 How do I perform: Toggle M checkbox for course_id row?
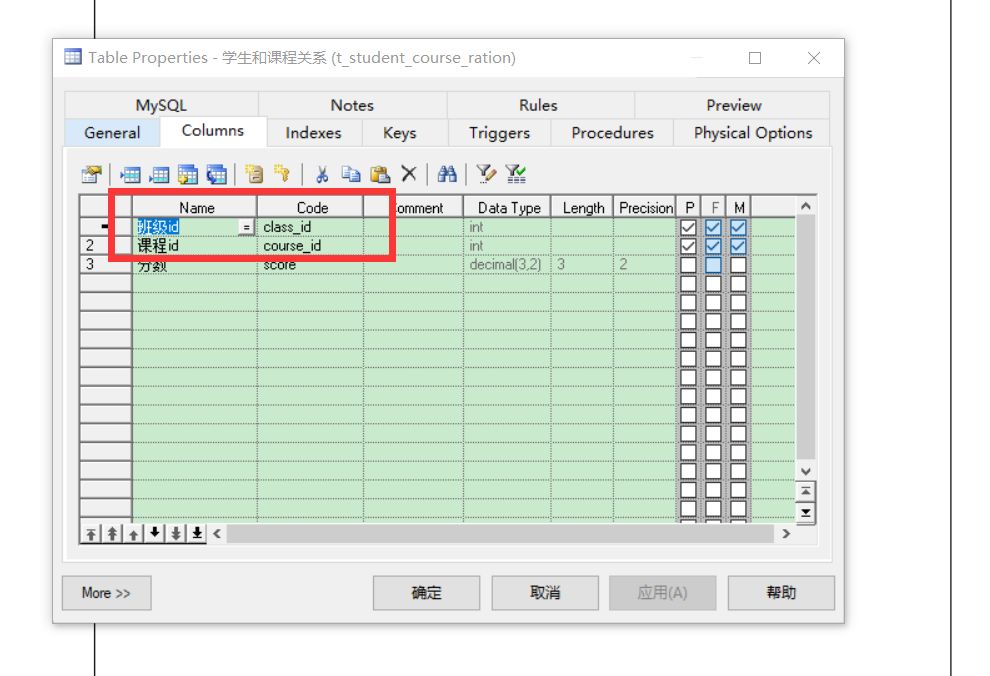738,246
